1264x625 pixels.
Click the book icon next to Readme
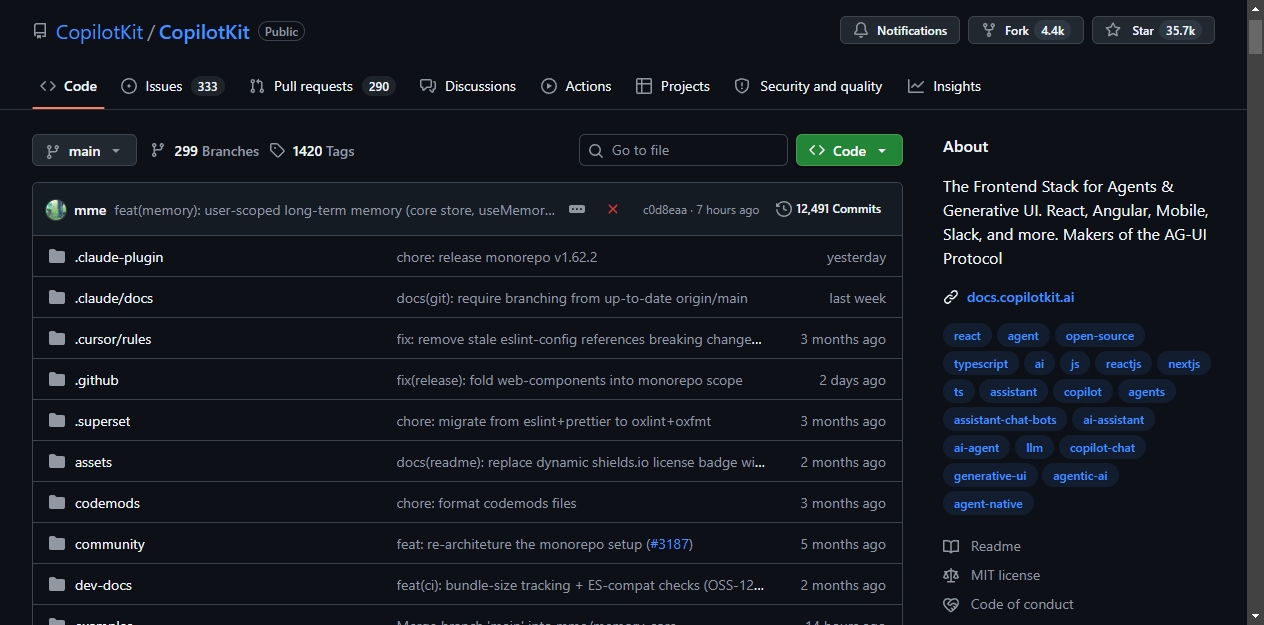[951, 546]
